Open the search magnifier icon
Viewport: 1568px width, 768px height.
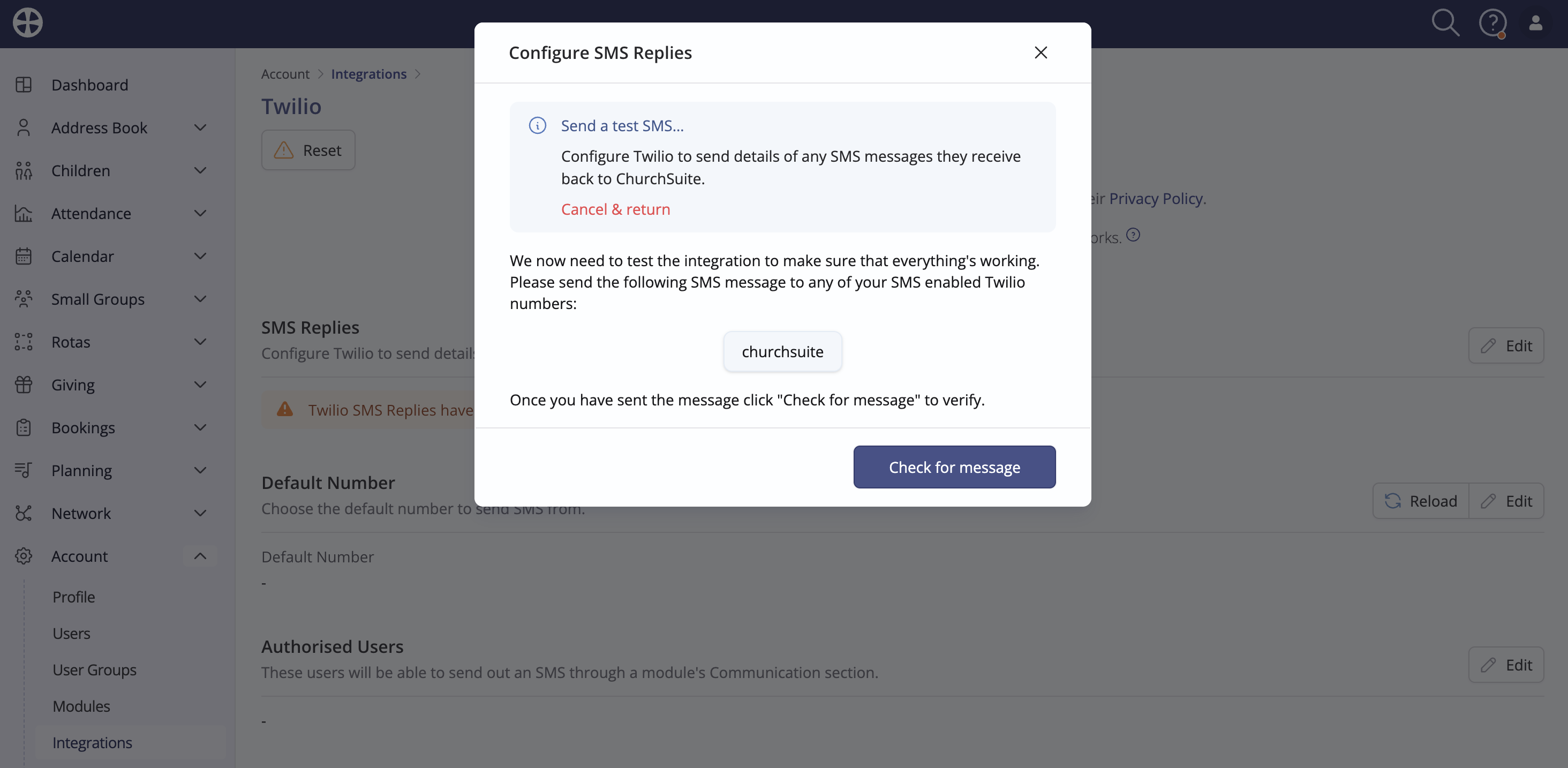point(1445,23)
